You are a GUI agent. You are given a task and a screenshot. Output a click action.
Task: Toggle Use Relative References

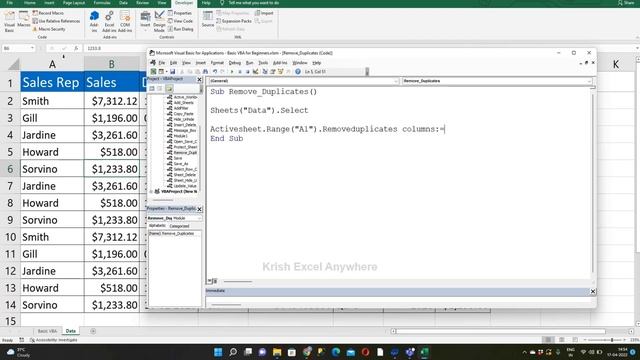pos(56,21)
